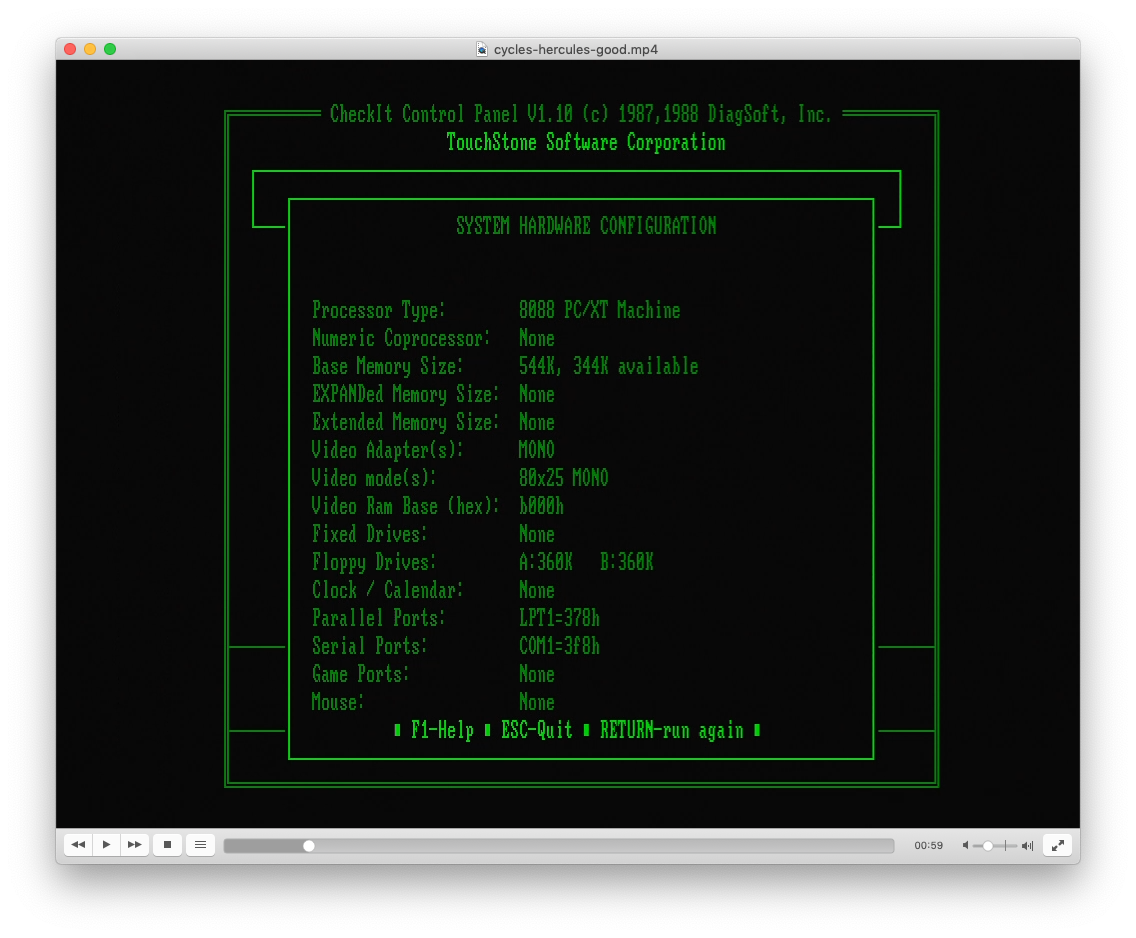Click the 'Clock / Calendar:' label
The height and width of the screenshot is (938, 1136).
click(387, 590)
